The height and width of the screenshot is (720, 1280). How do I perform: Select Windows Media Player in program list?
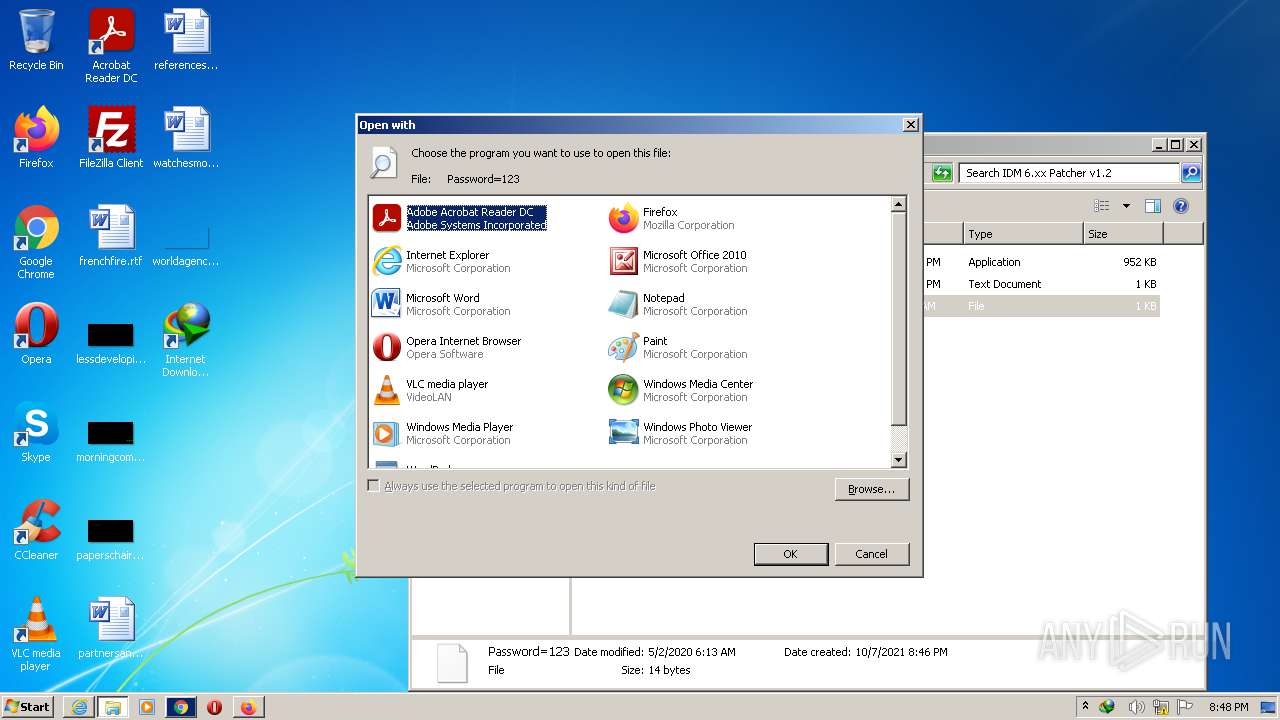(x=442, y=433)
